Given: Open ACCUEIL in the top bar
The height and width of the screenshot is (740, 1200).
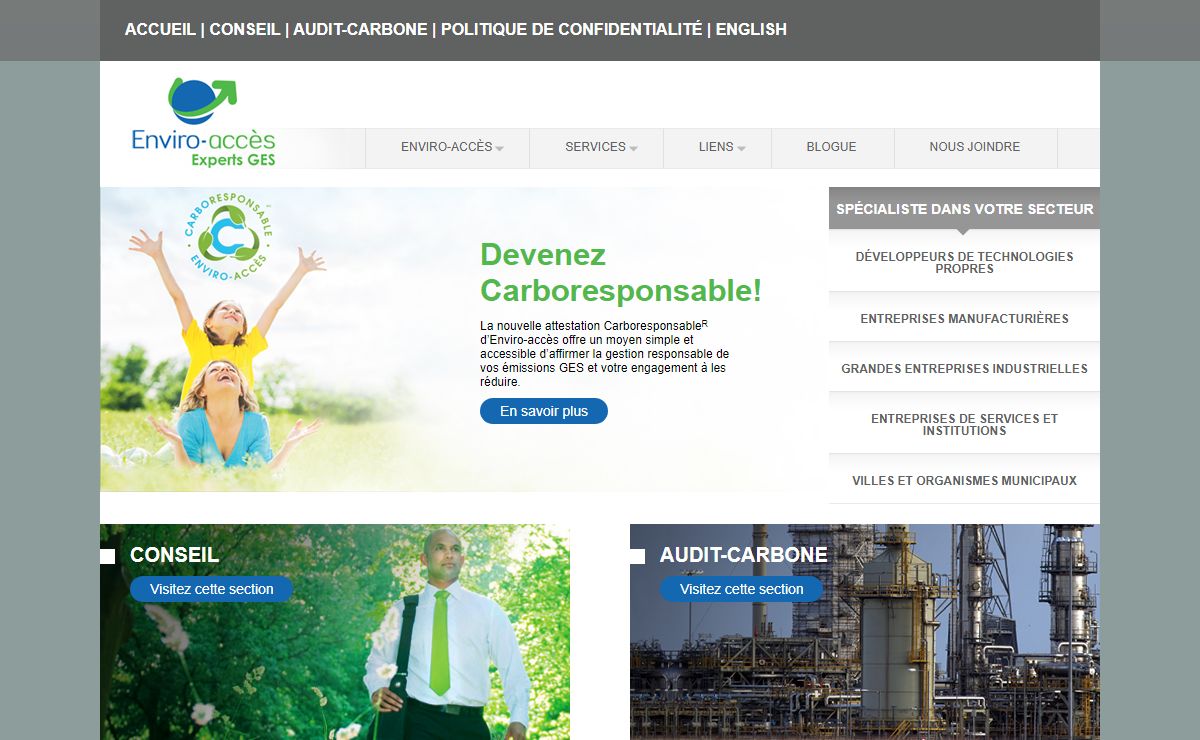Looking at the screenshot, I should click(x=160, y=29).
